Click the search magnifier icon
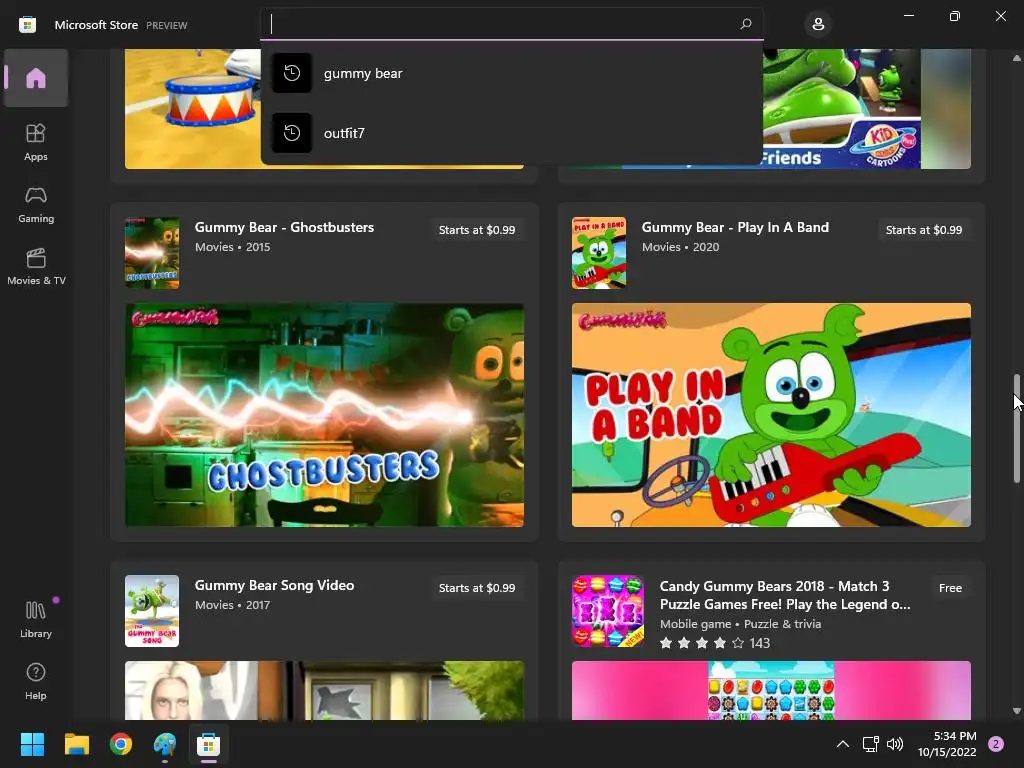The height and width of the screenshot is (768, 1024). click(745, 24)
